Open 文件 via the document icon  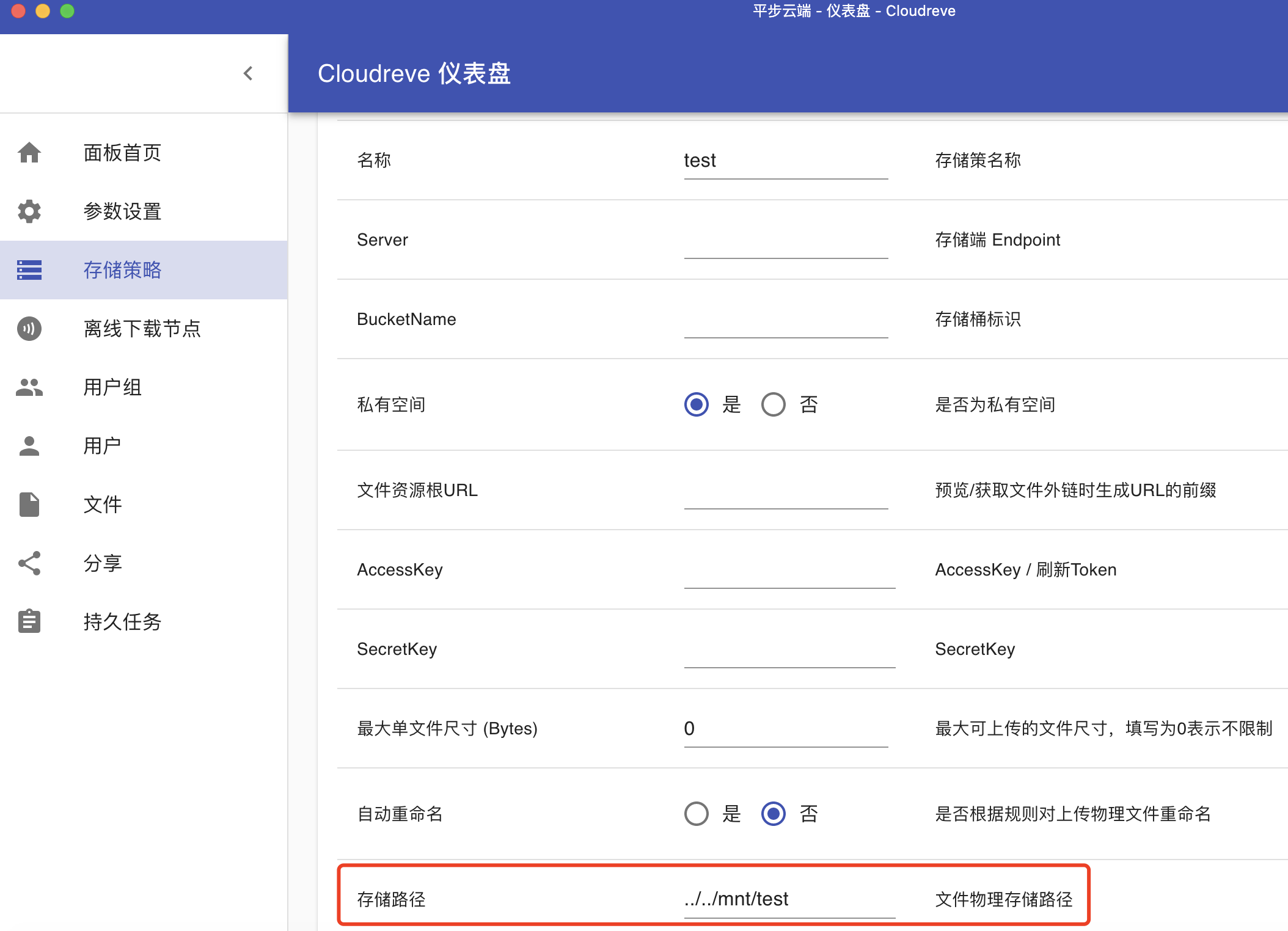29,503
